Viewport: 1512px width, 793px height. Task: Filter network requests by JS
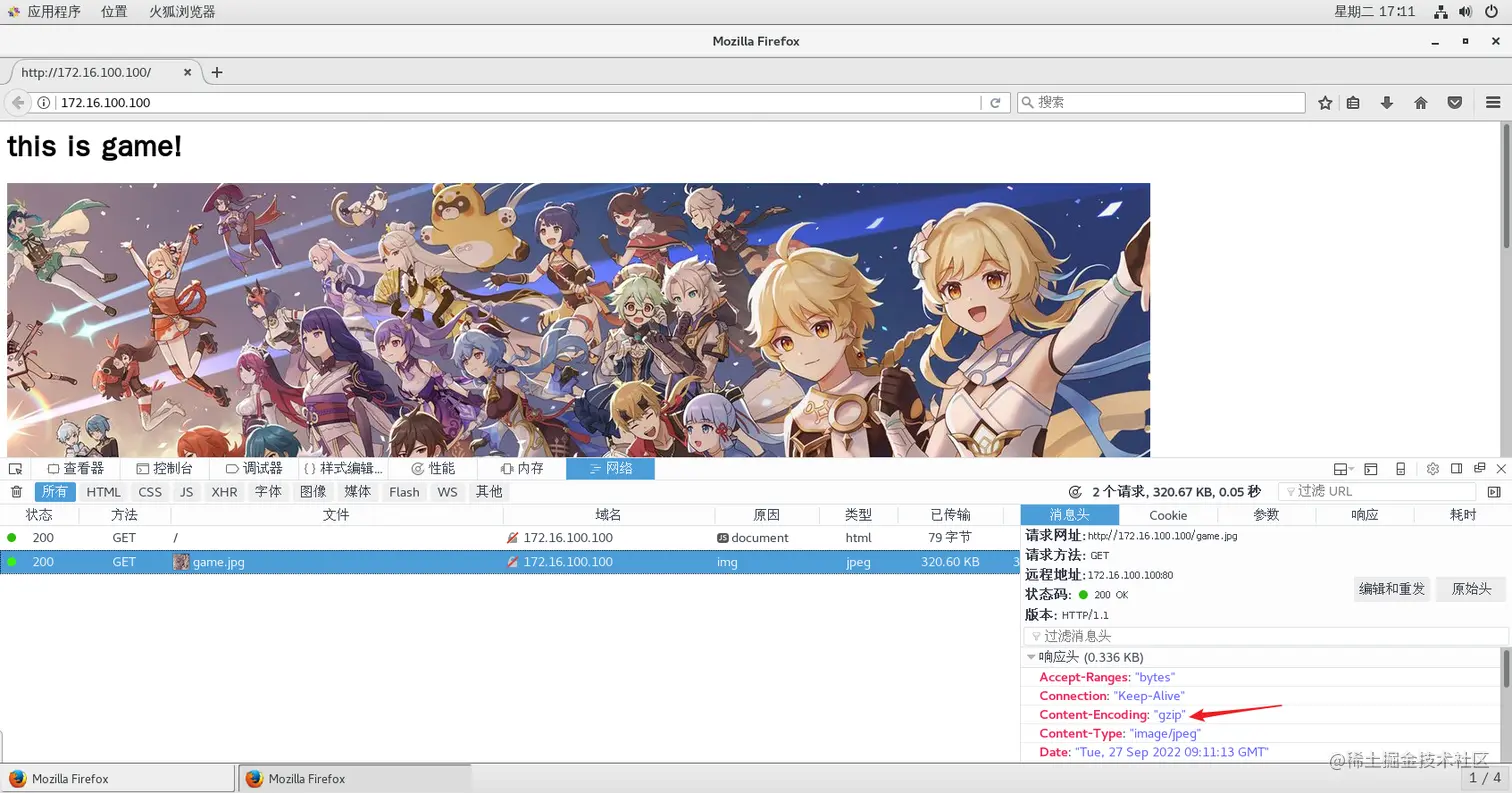187,492
